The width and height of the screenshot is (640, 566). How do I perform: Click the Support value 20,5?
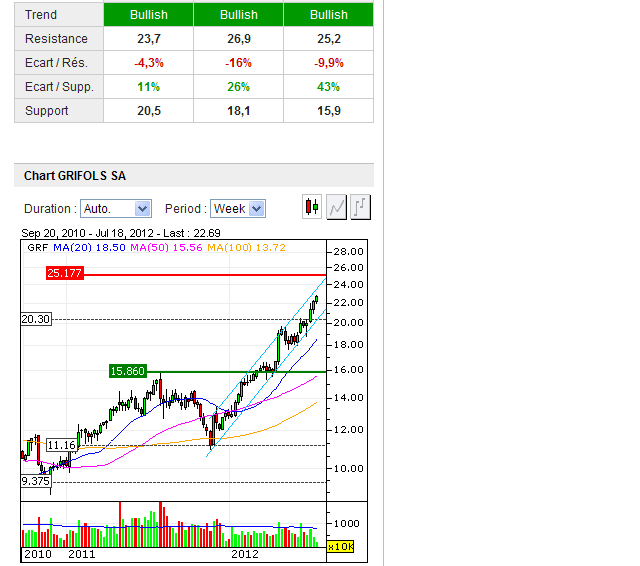point(149,111)
